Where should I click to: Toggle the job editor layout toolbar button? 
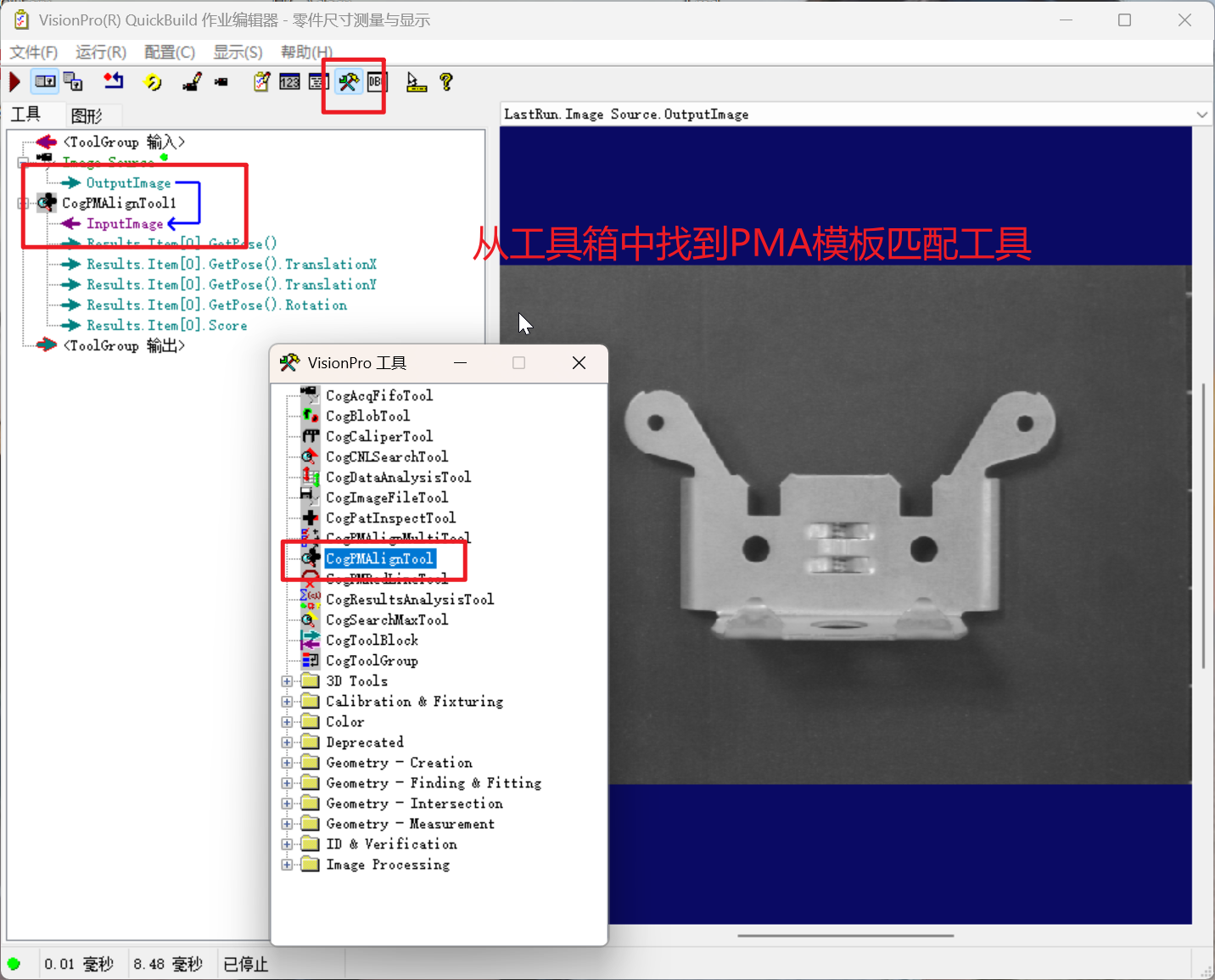(45, 81)
